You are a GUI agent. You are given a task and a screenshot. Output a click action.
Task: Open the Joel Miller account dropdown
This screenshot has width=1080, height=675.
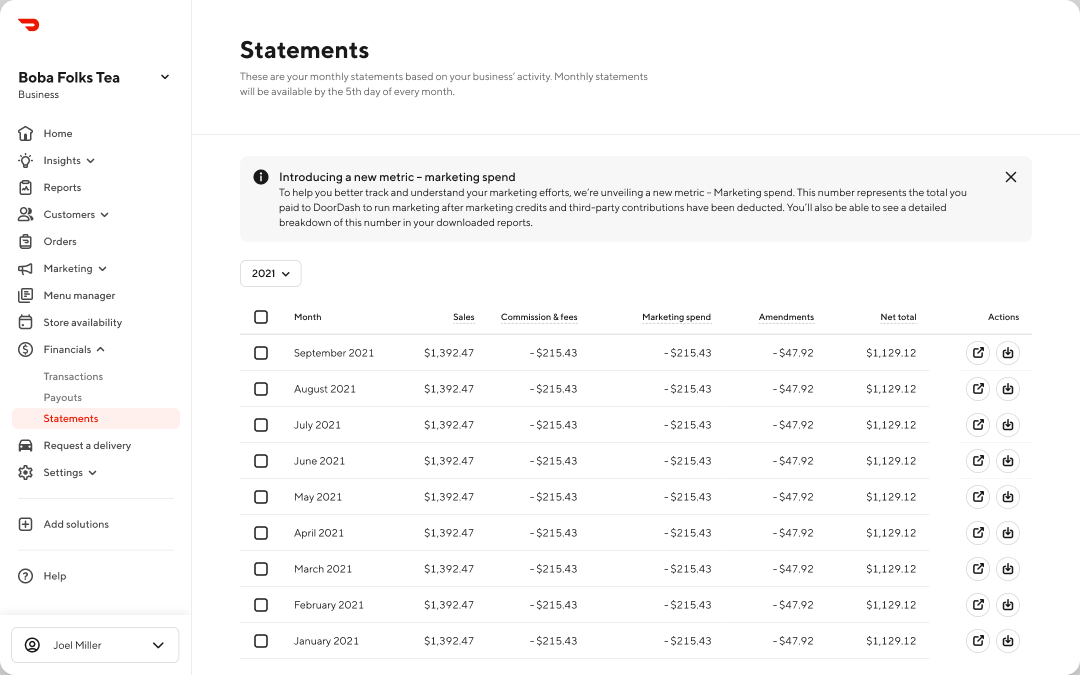click(95, 645)
